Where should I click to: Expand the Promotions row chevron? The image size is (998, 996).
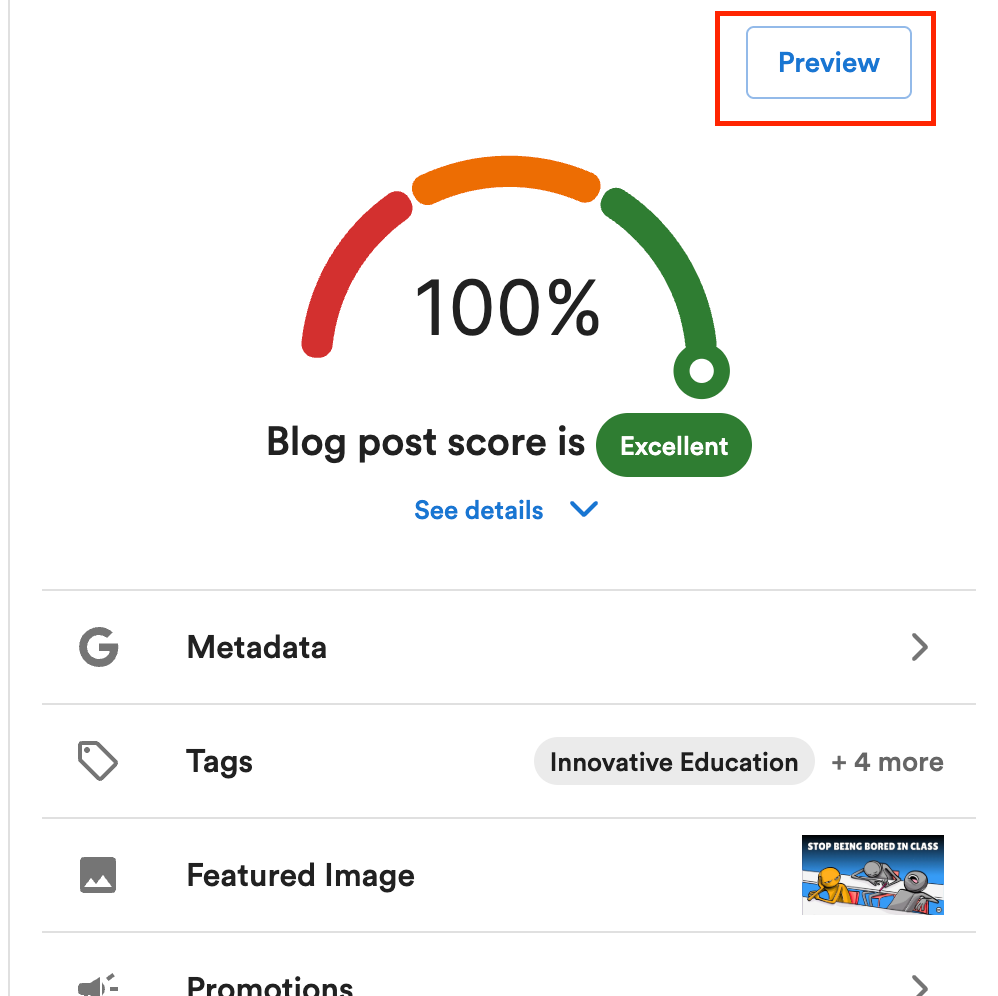pos(920,985)
